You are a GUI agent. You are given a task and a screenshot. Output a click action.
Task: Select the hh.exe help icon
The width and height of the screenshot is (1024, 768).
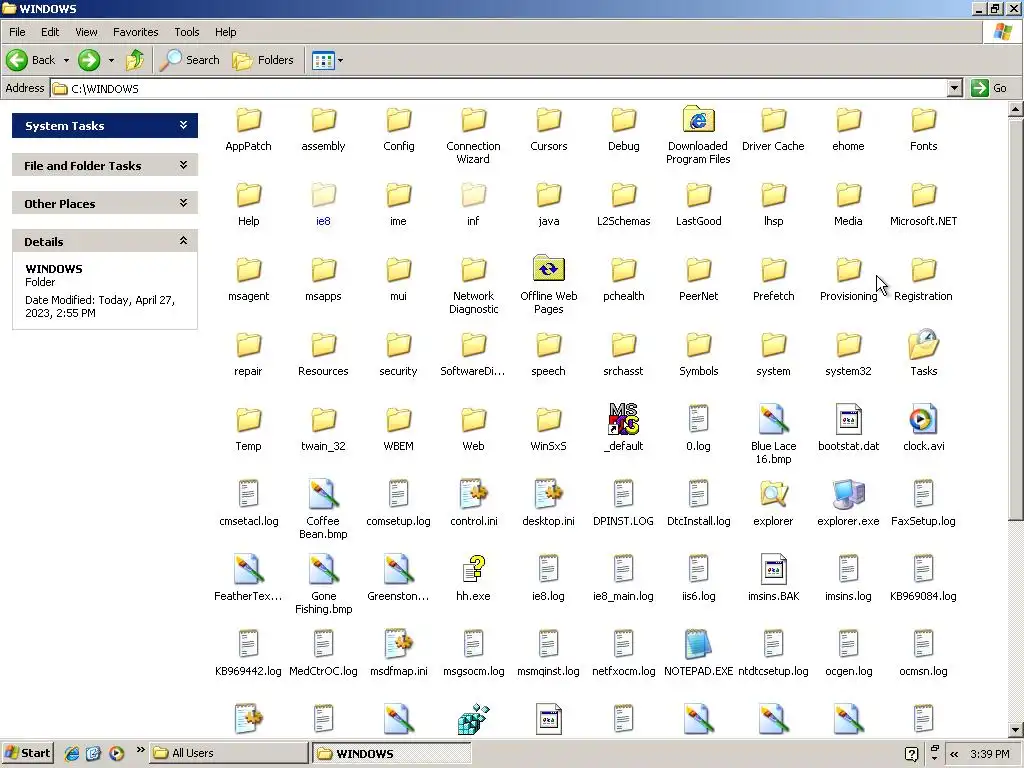click(x=473, y=569)
